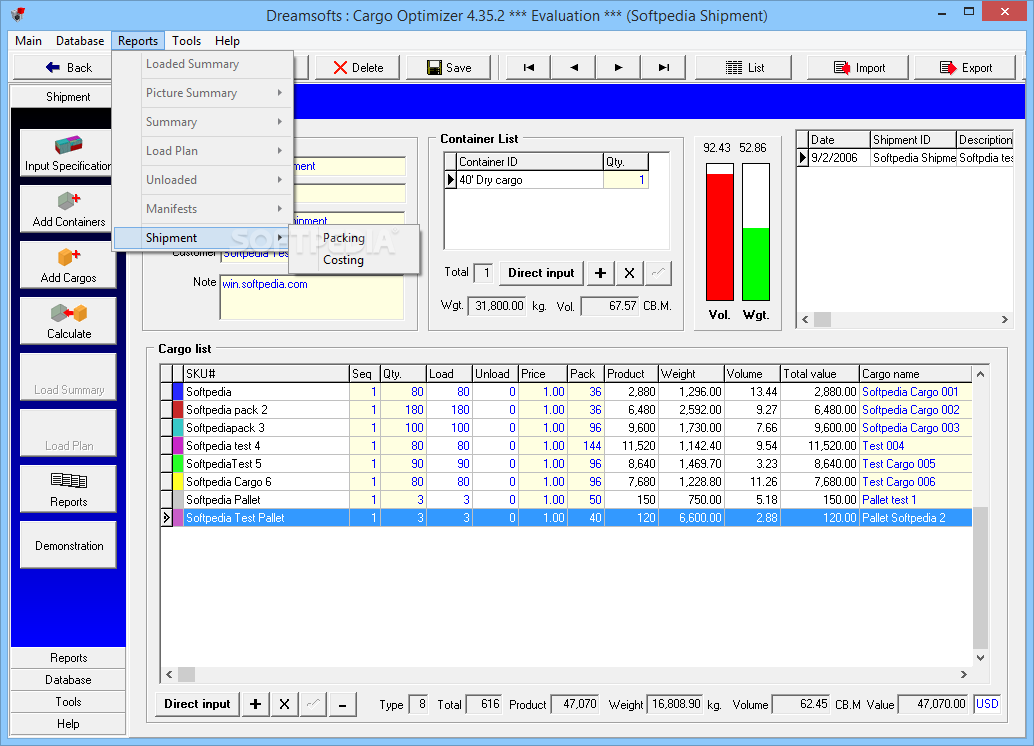Click the green Wgt. fill bar

click(x=756, y=264)
